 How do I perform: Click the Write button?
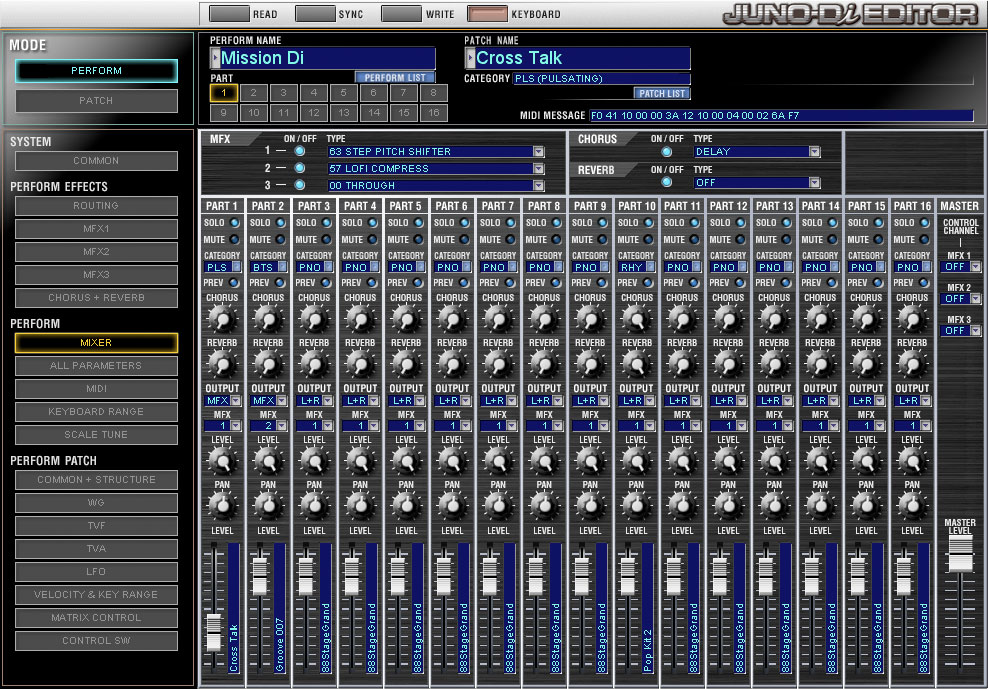click(401, 13)
